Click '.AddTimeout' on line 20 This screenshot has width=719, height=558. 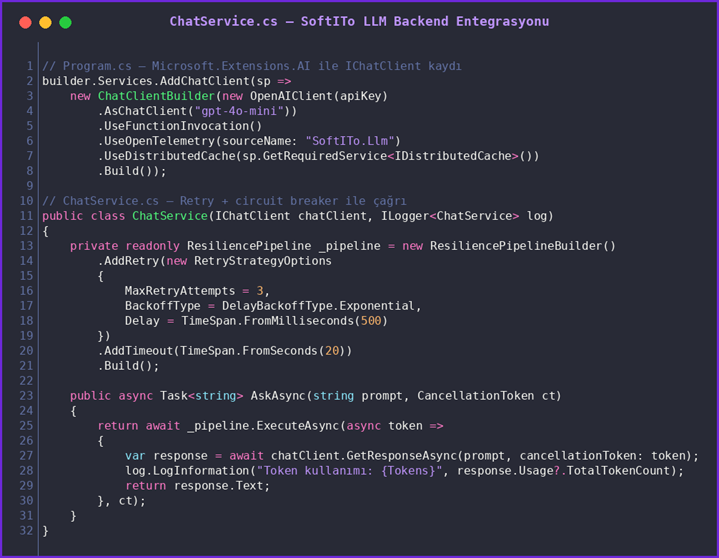135,351
